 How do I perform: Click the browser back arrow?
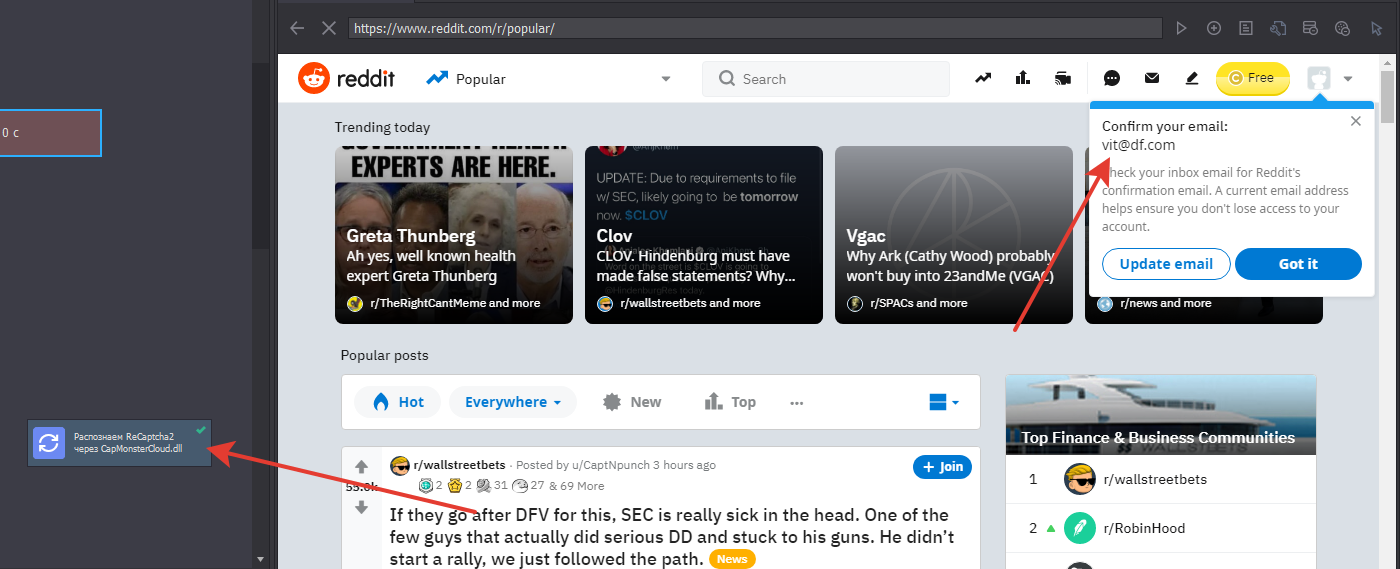click(x=297, y=28)
